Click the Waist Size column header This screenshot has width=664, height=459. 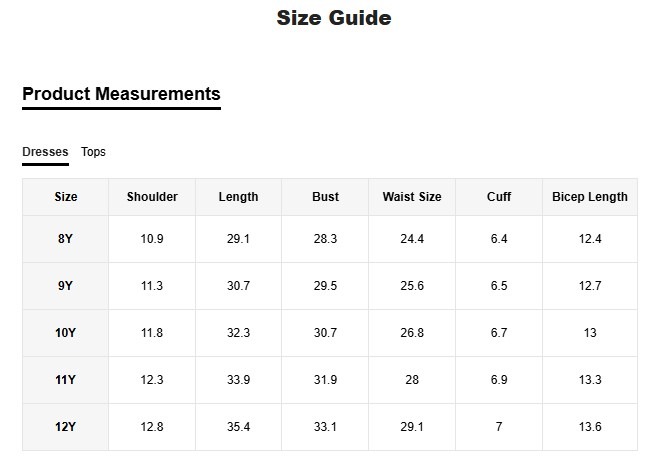coord(412,197)
